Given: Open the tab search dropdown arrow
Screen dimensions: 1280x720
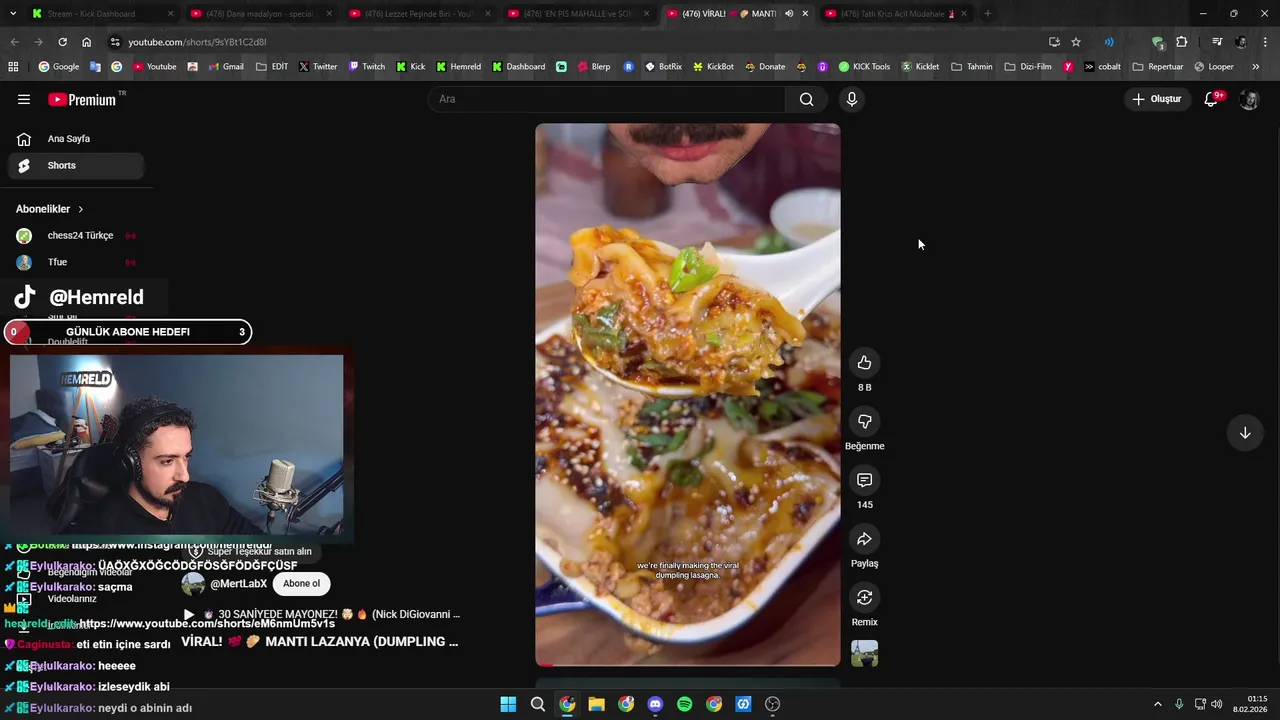Looking at the screenshot, I should click(x=13, y=14).
